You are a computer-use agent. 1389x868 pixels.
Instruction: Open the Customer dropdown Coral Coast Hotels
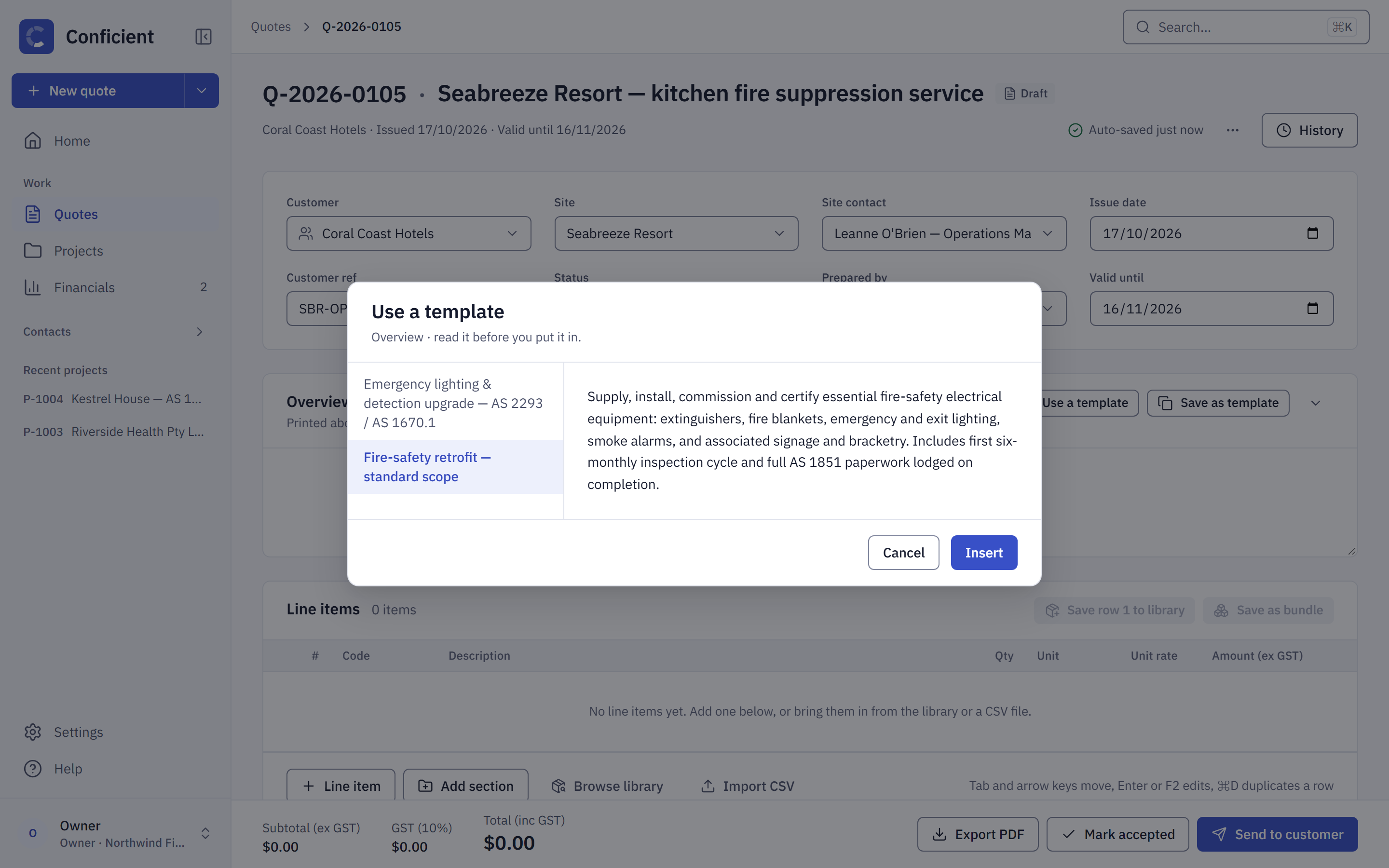pos(409,234)
